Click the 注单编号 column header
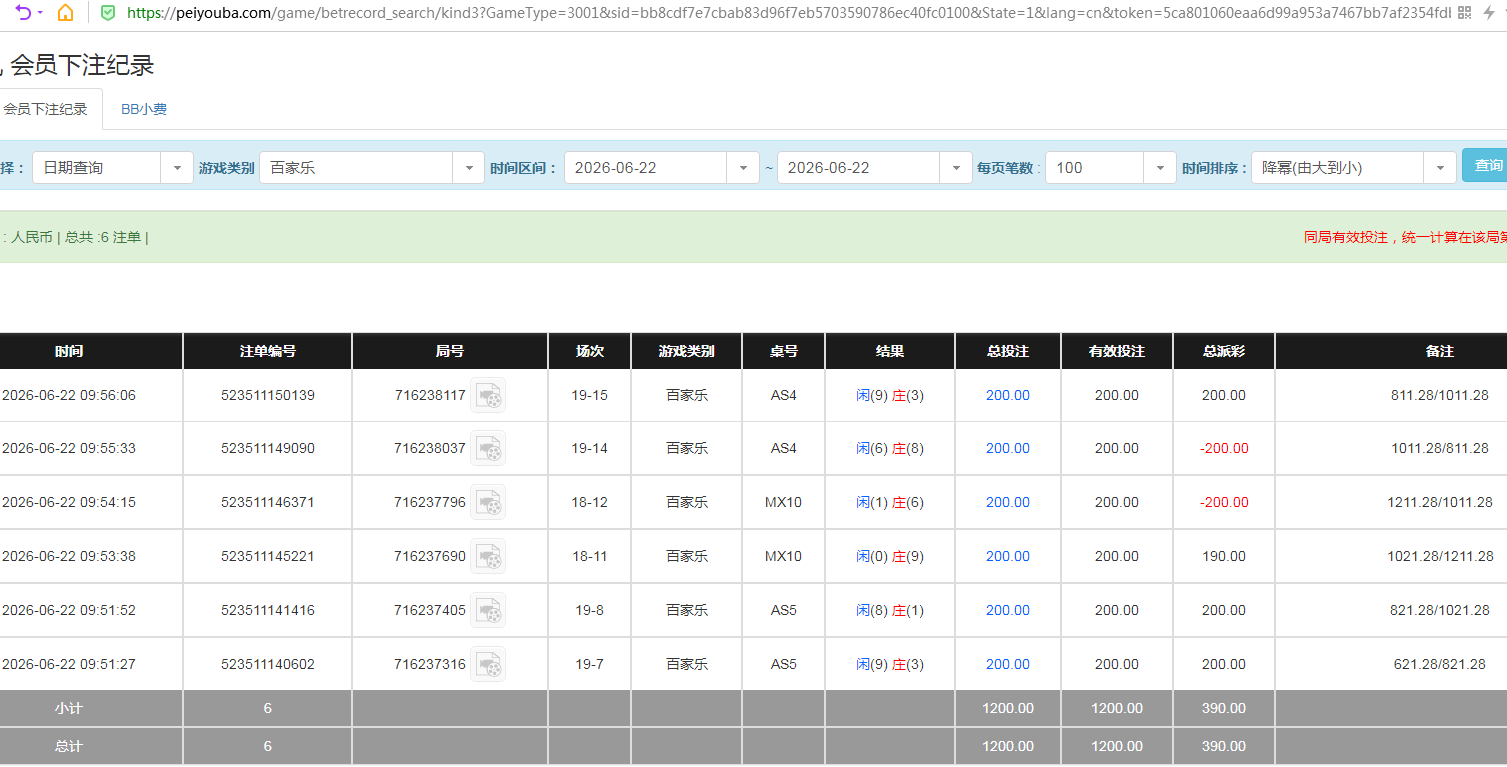The image size is (1507, 767). (x=267, y=351)
